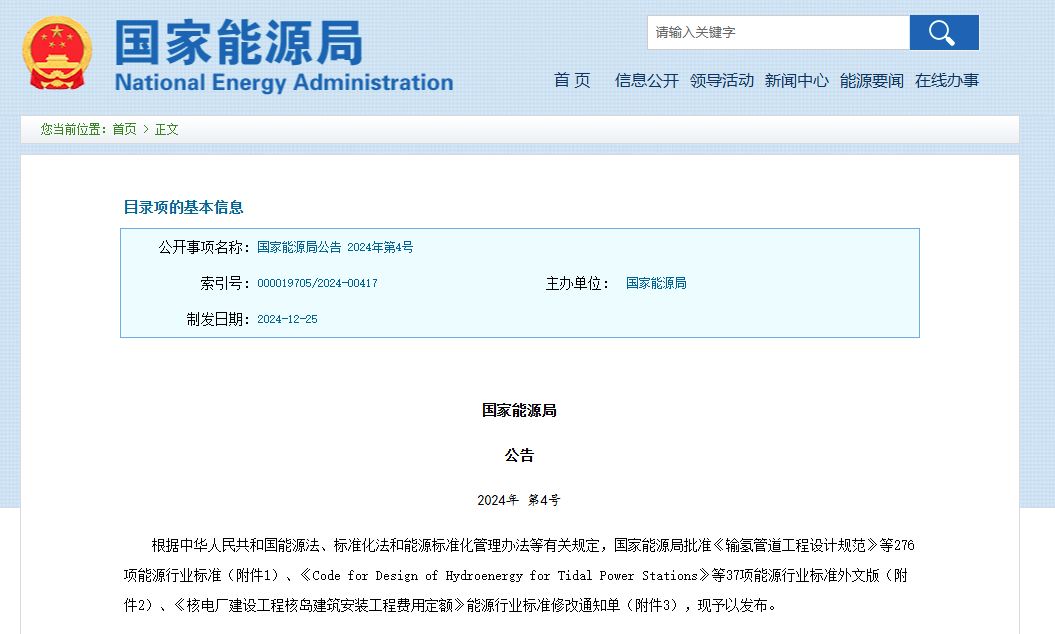Visit the 在线办事 section
Viewport: 1055px width, 634px height.
(x=946, y=81)
